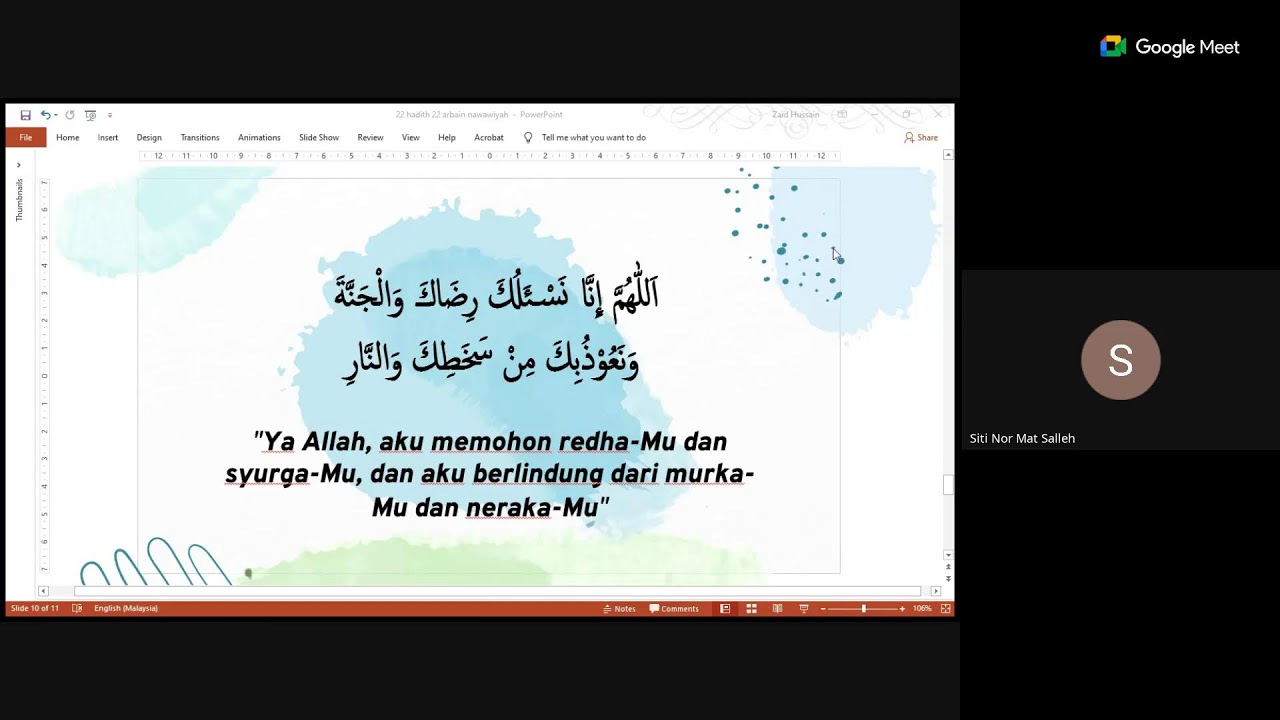This screenshot has height=720, width=1280.
Task: Click the Redo/Repeat icon in Quick Access Toolbar
Action: 70,115
